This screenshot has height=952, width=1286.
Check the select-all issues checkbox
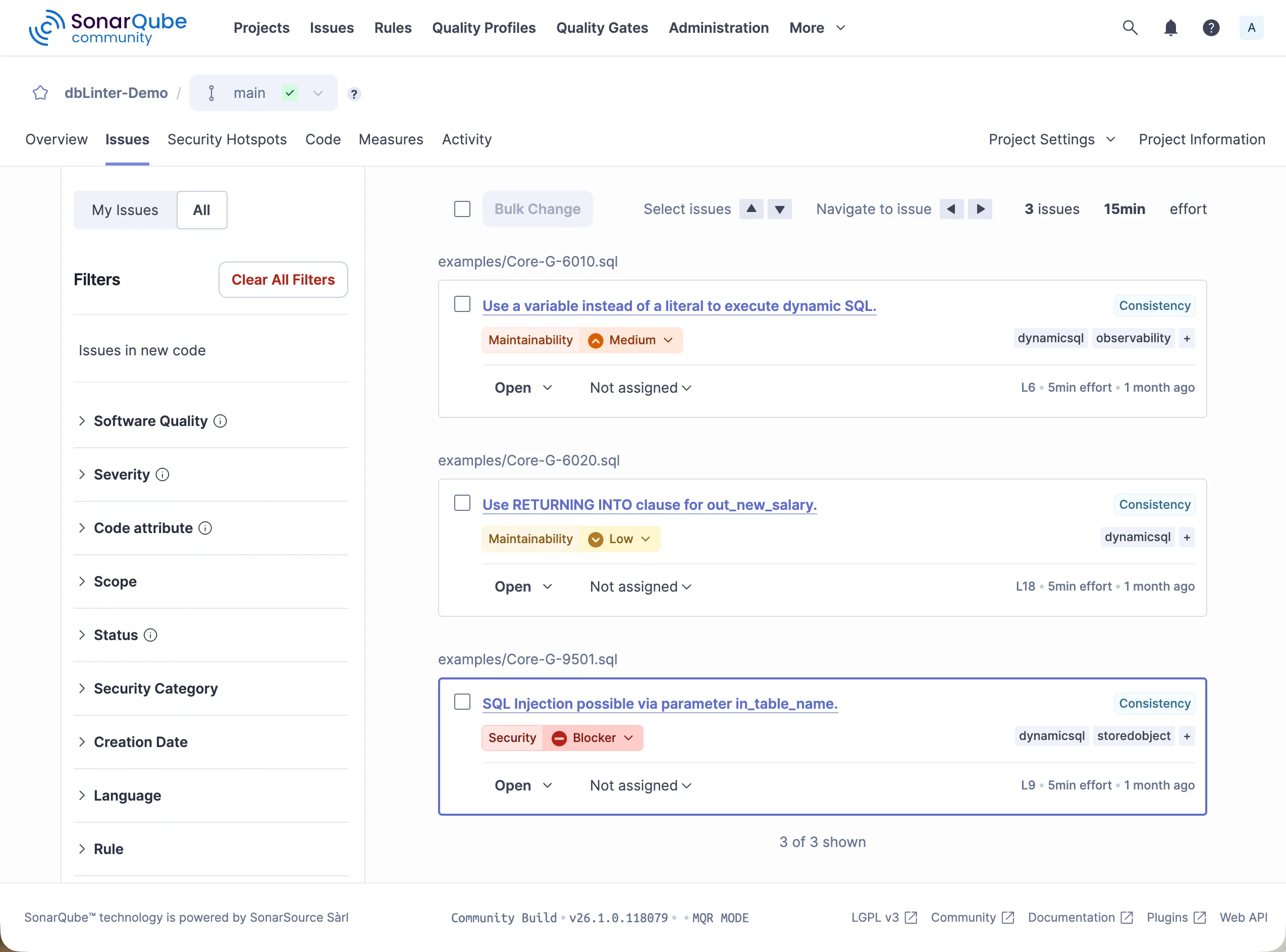pyautogui.click(x=462, y=209)
